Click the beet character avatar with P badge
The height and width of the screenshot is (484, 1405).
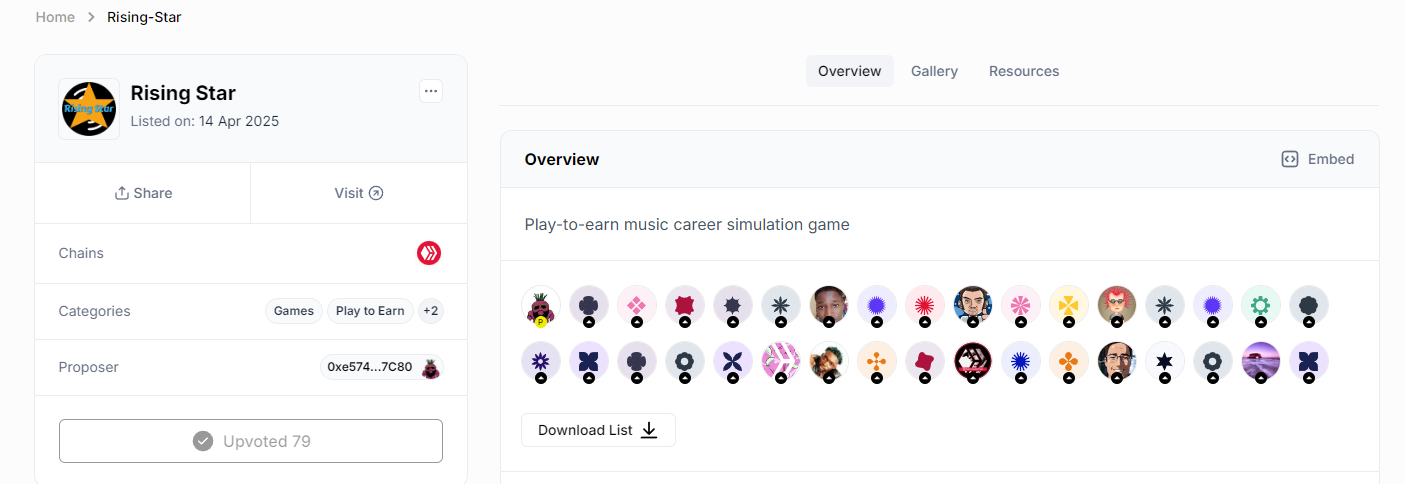pyautogui.click(x=541, y=305)
